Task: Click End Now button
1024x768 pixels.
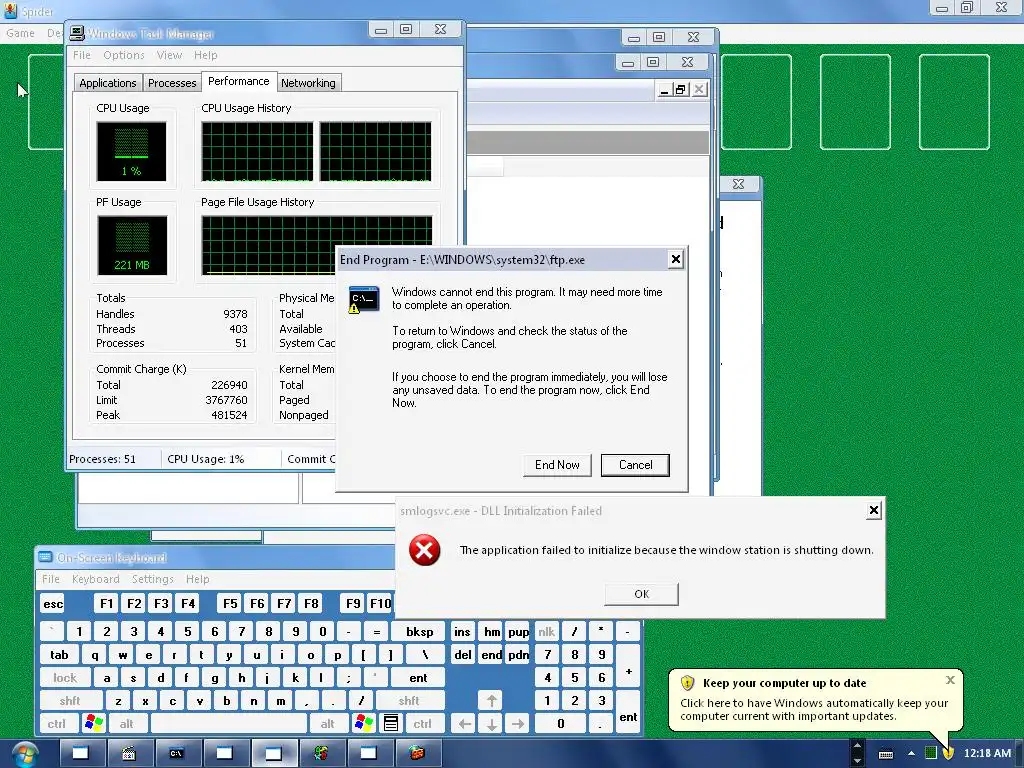Action: (557, 465)
